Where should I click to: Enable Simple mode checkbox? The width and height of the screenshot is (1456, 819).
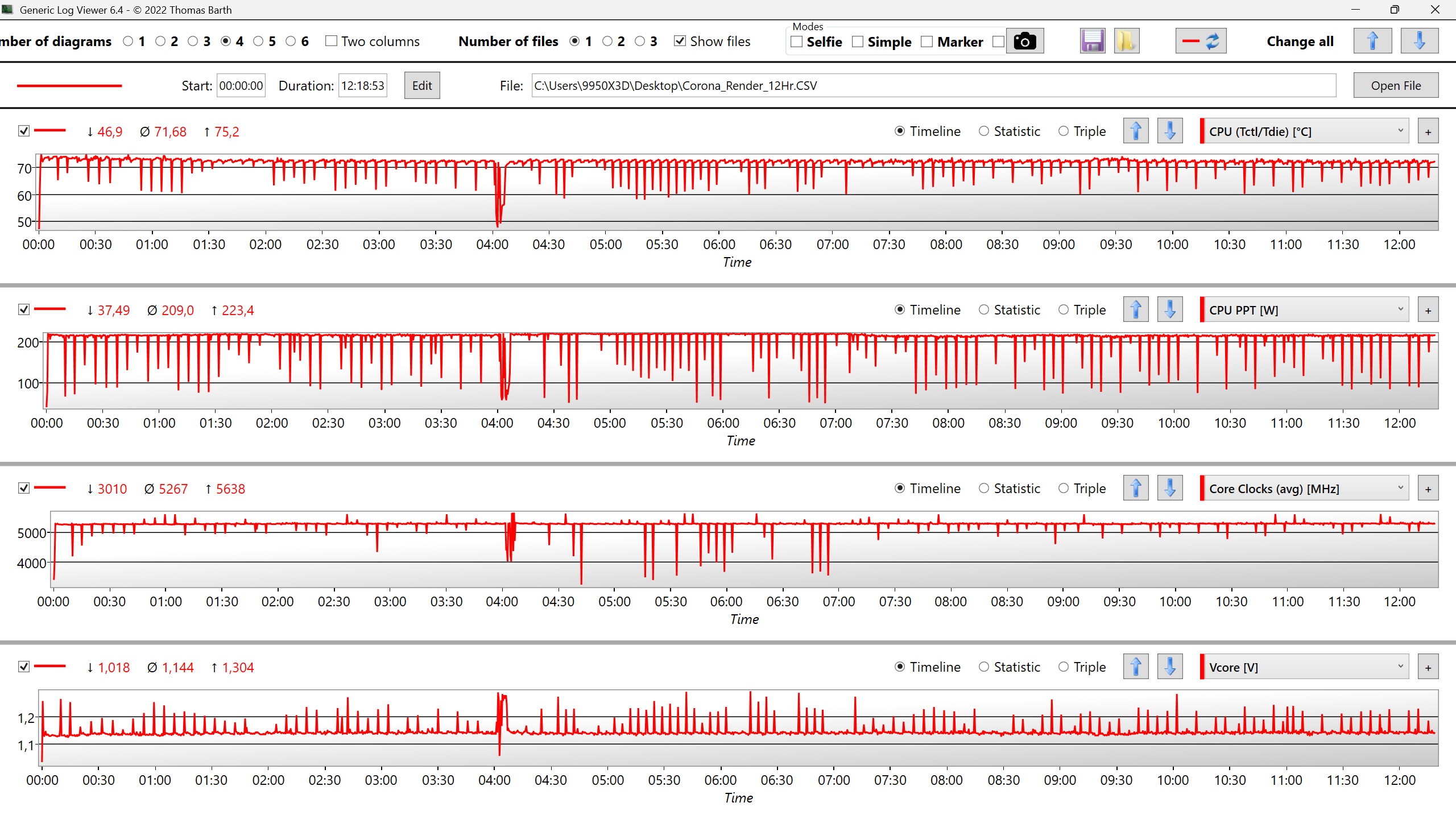tap(858, 42)
